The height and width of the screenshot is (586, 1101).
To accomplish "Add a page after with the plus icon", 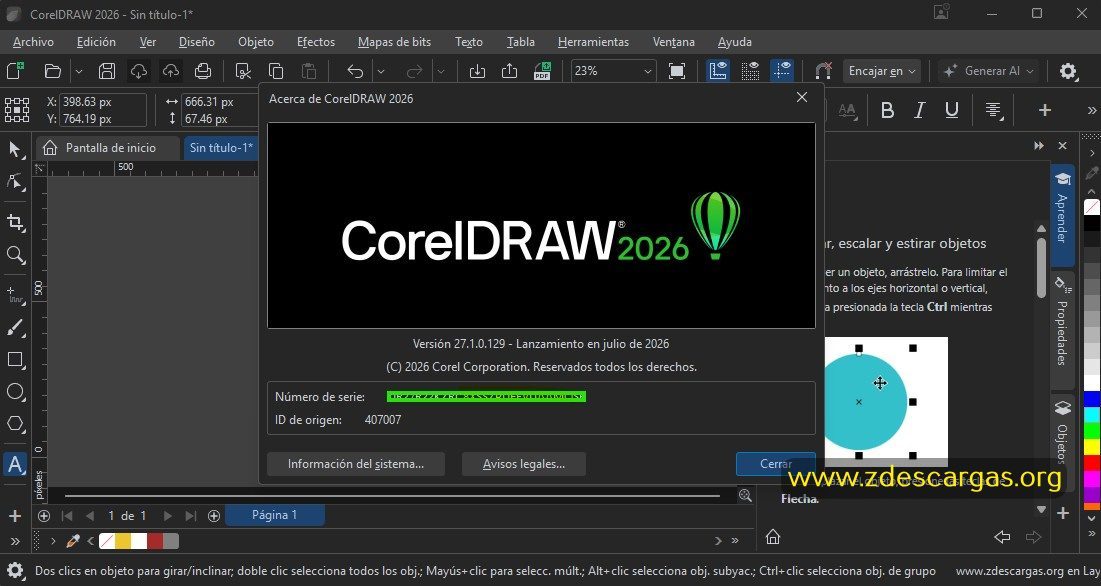I will 214,516.
